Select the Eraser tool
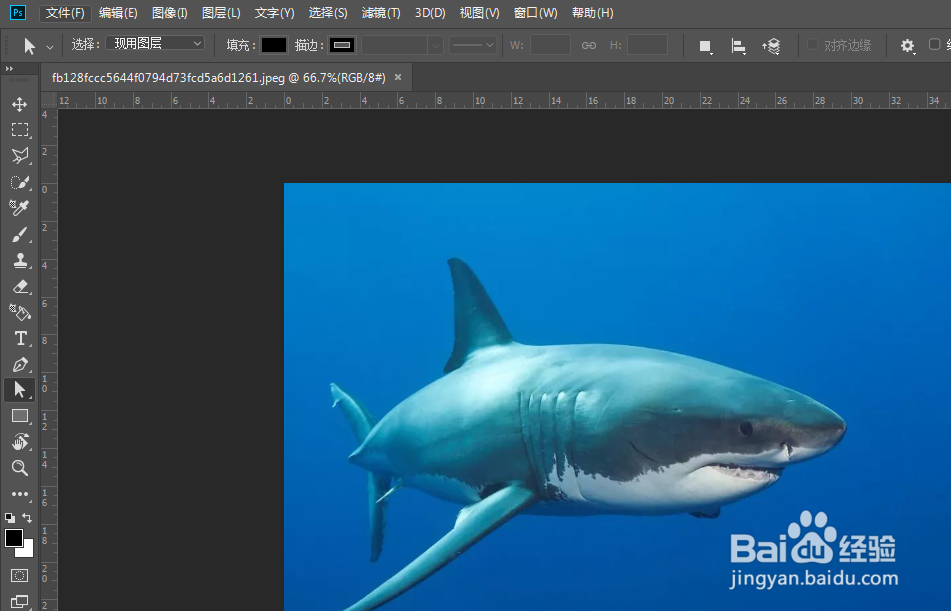This screenshot has height=611, width=951. click(x=19, y=286)
